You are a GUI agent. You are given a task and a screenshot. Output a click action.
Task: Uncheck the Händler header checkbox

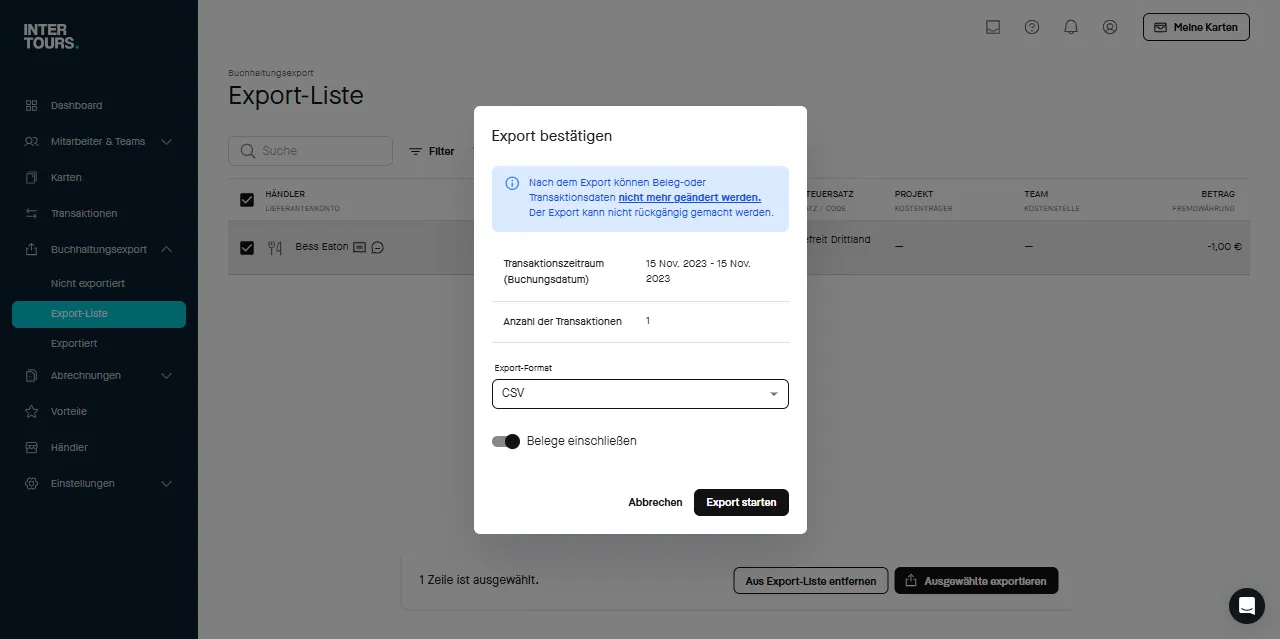(246, 199)
